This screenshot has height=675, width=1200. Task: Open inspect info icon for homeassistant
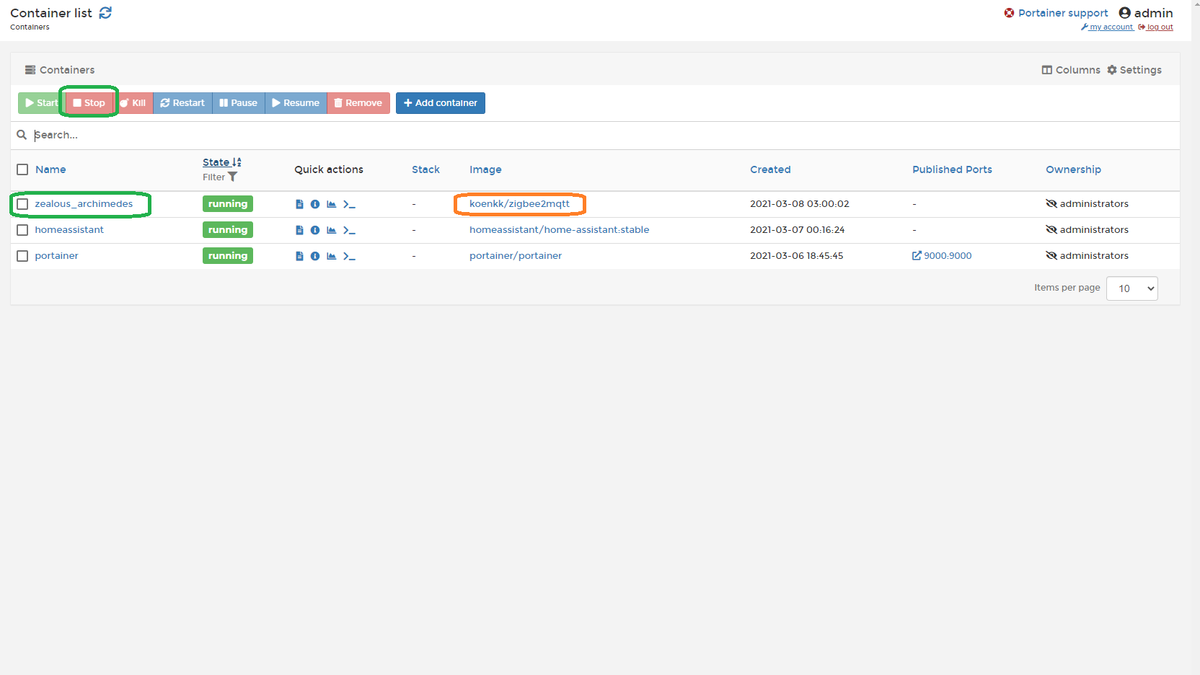(x=315, y=230)
